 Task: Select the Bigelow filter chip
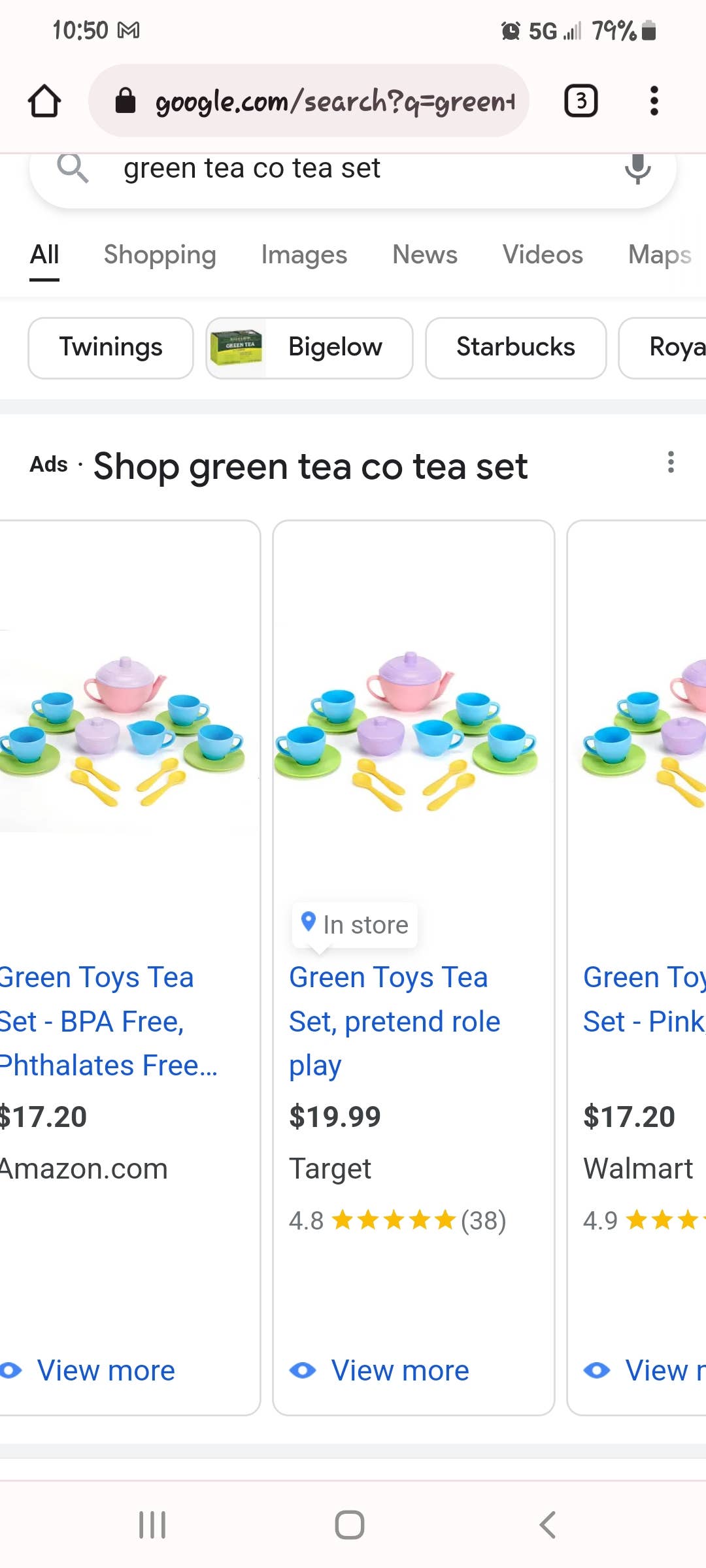coord(309,348)
